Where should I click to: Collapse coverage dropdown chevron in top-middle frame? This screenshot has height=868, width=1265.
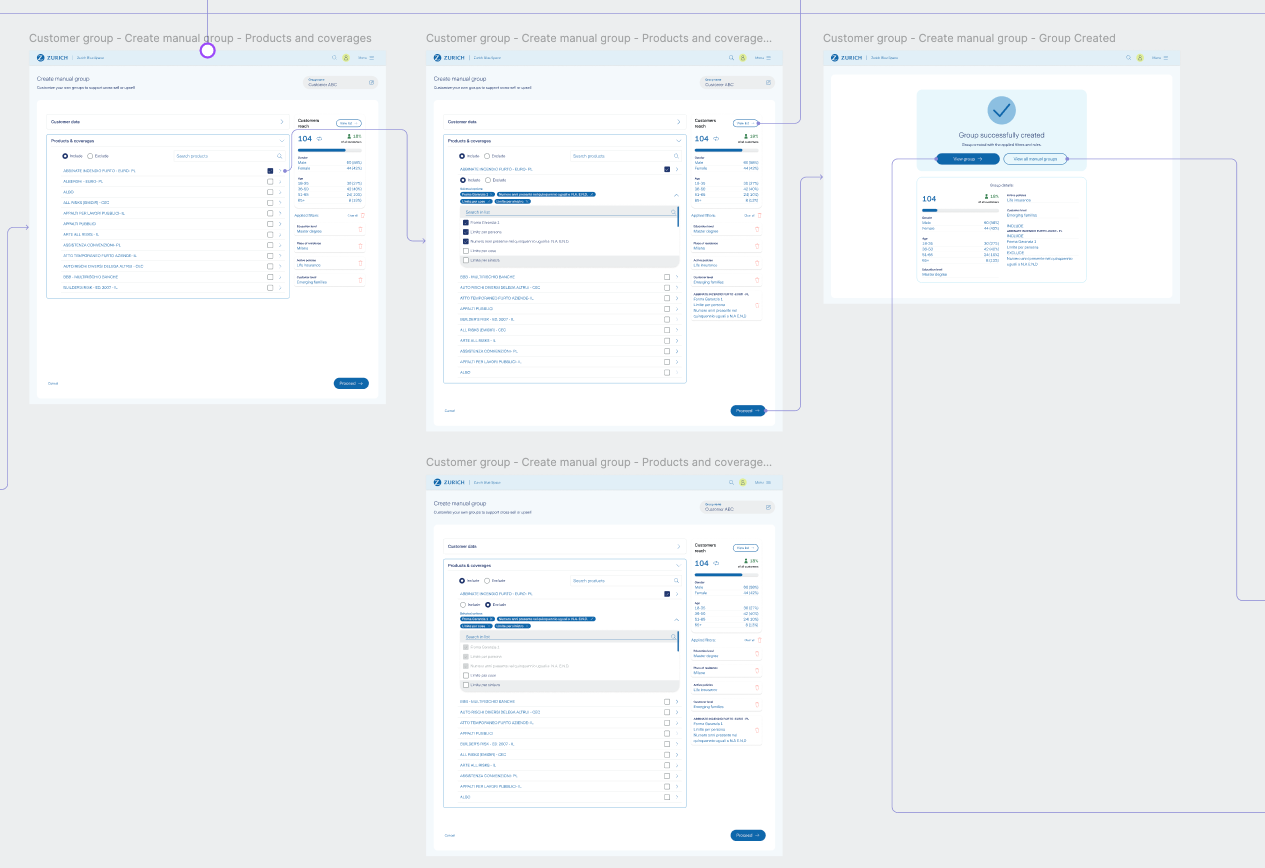[676, 195]
